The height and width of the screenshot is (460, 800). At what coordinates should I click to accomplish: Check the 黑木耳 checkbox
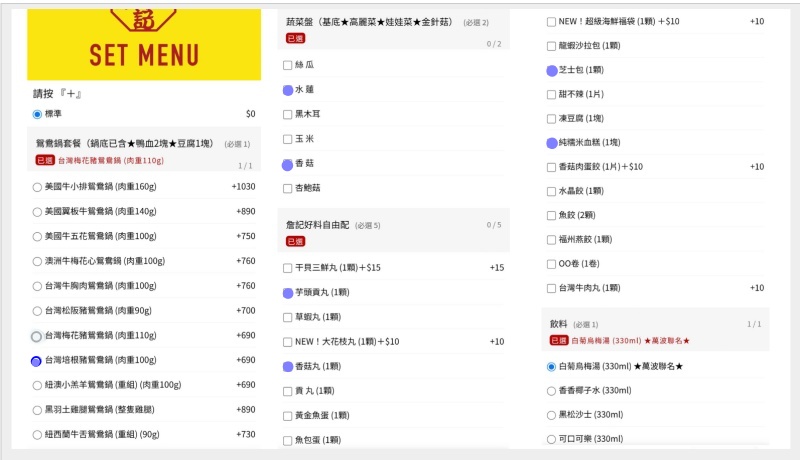[287, 115]
